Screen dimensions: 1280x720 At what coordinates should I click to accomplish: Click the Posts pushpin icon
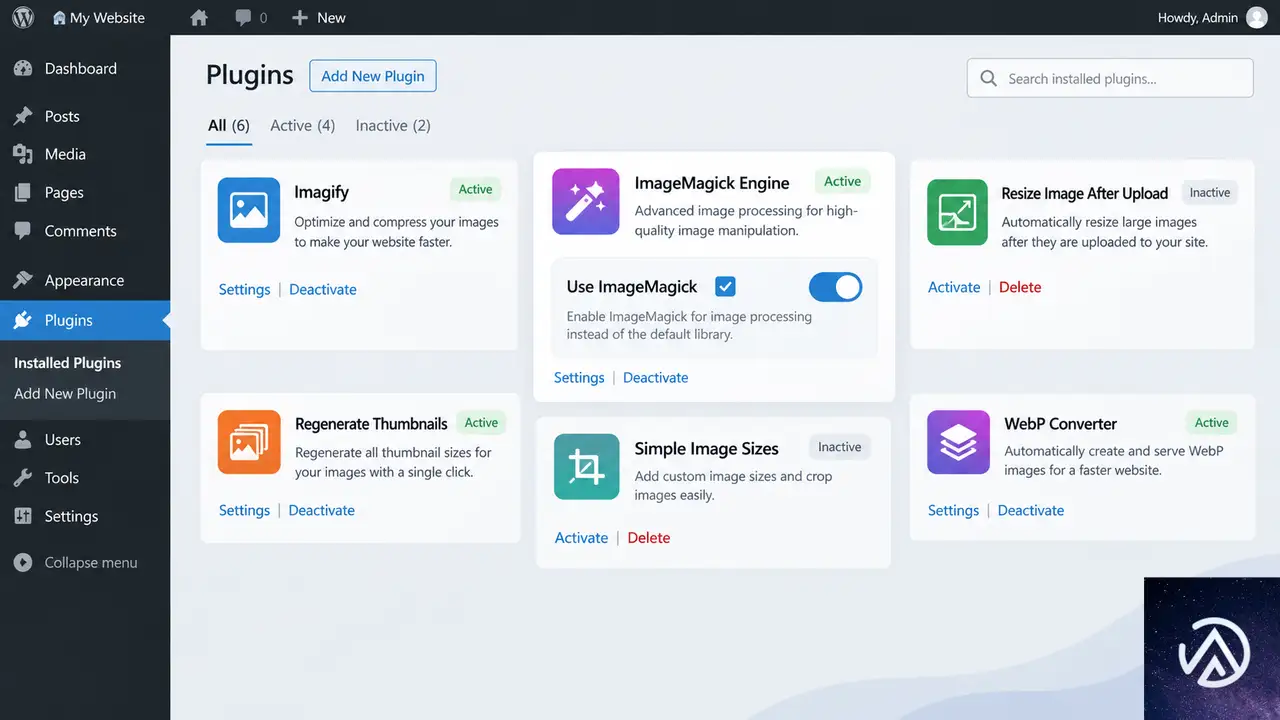point(23,117)
